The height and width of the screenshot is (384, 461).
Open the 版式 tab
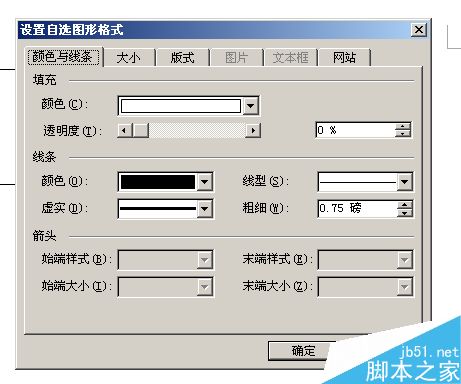point(182,58)
